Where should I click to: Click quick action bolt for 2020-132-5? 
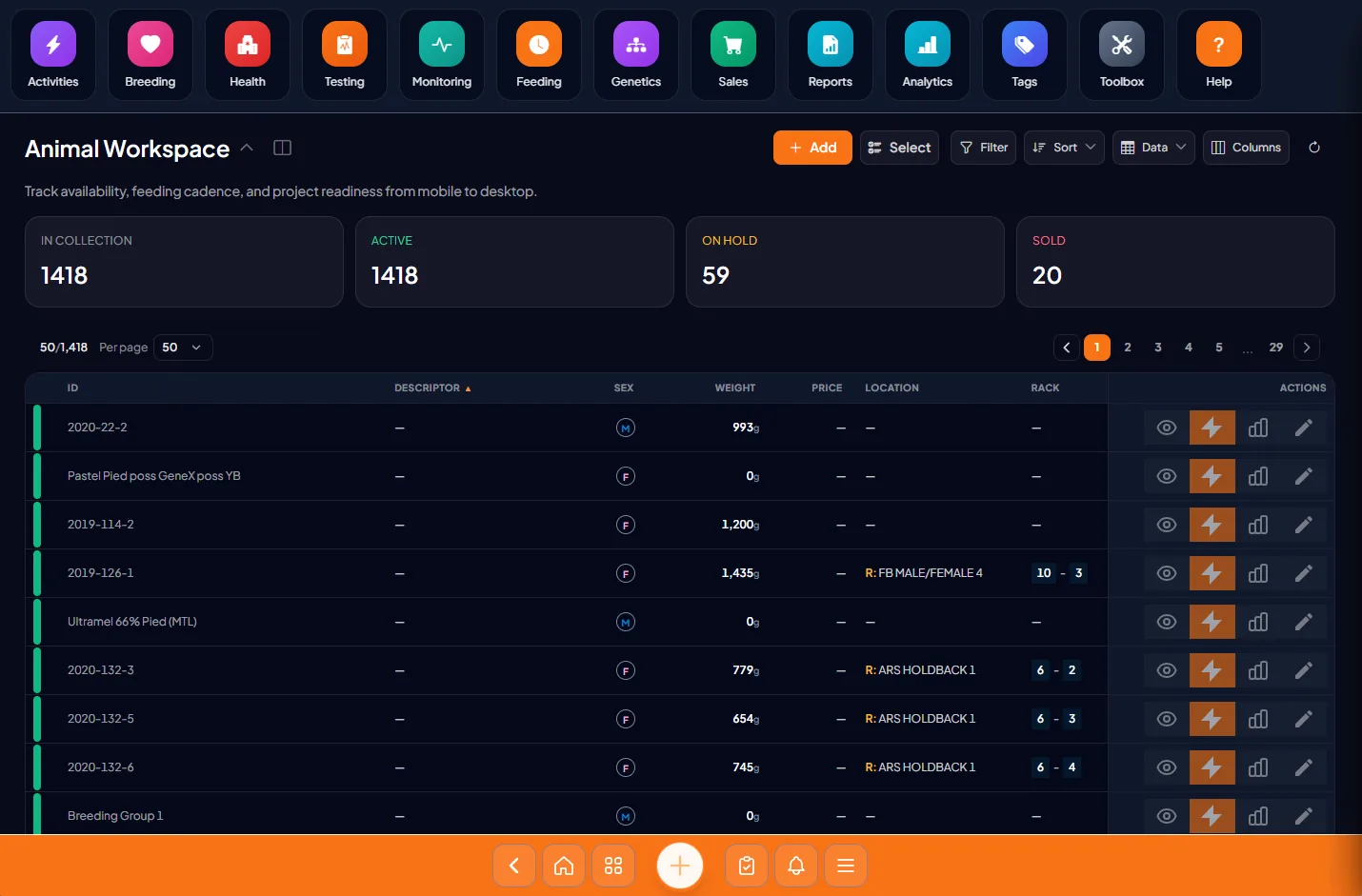[1212, 719]
